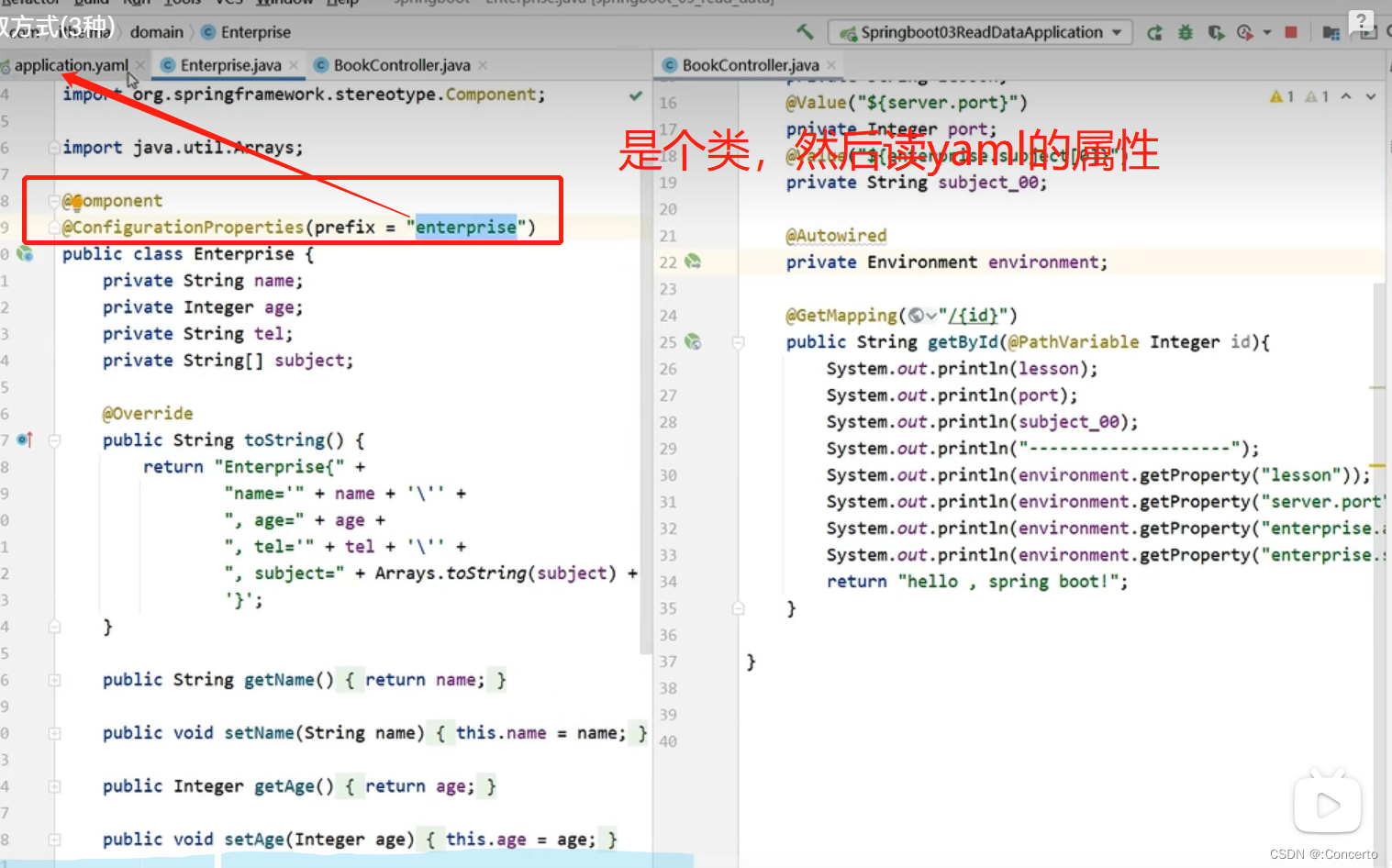
Task: Click the green inspection checkmark in the left editor
Action: tap(635, 95)
